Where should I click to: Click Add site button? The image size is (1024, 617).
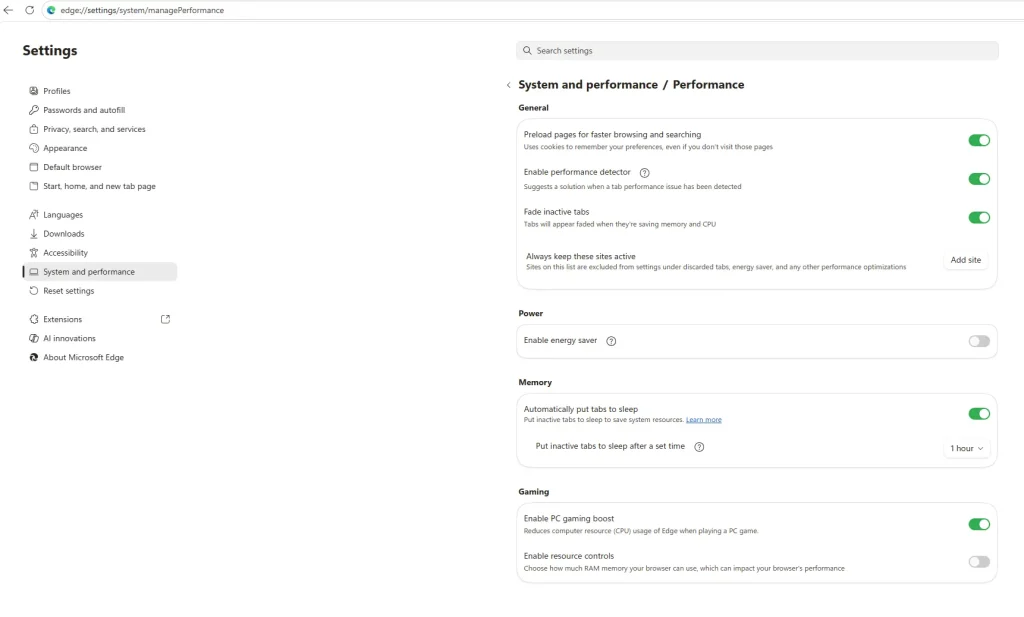pyautogui.click(x=965, y=260)
